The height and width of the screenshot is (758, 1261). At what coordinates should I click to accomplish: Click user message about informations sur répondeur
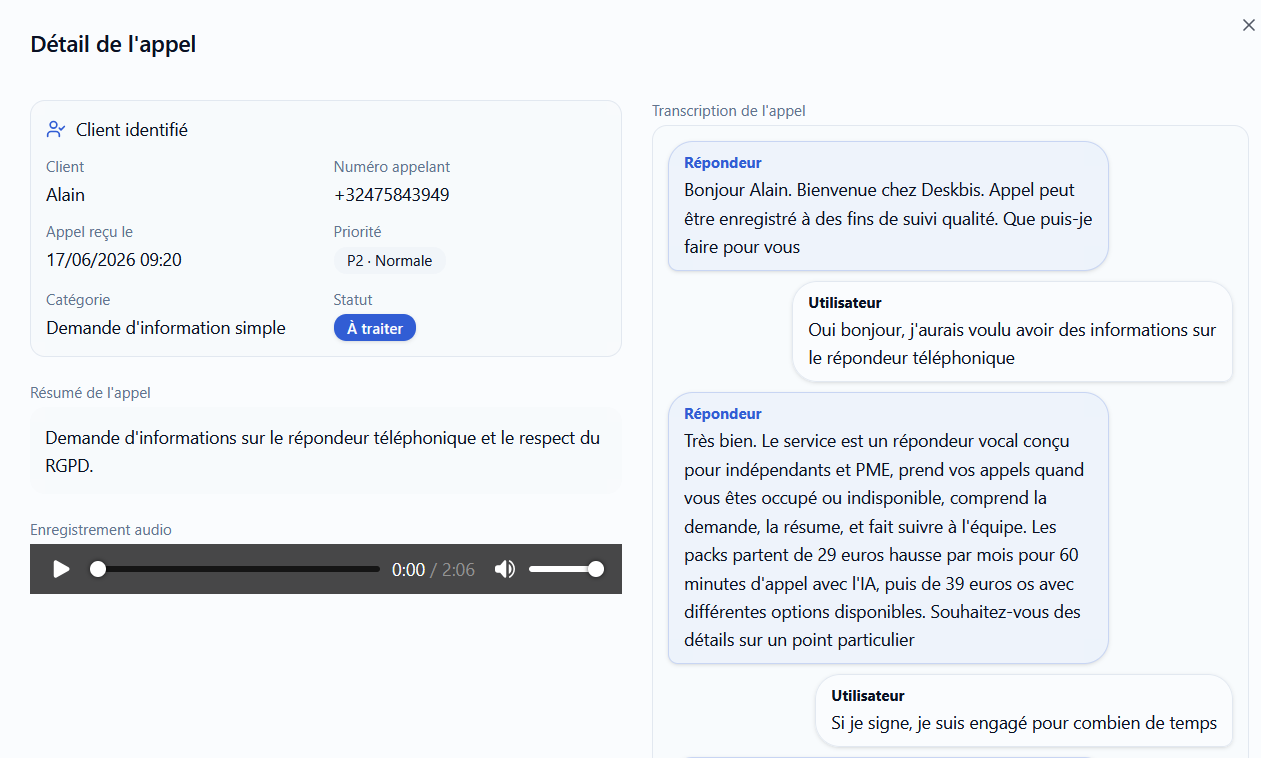pyautogui.click(x=1012, y=332)
